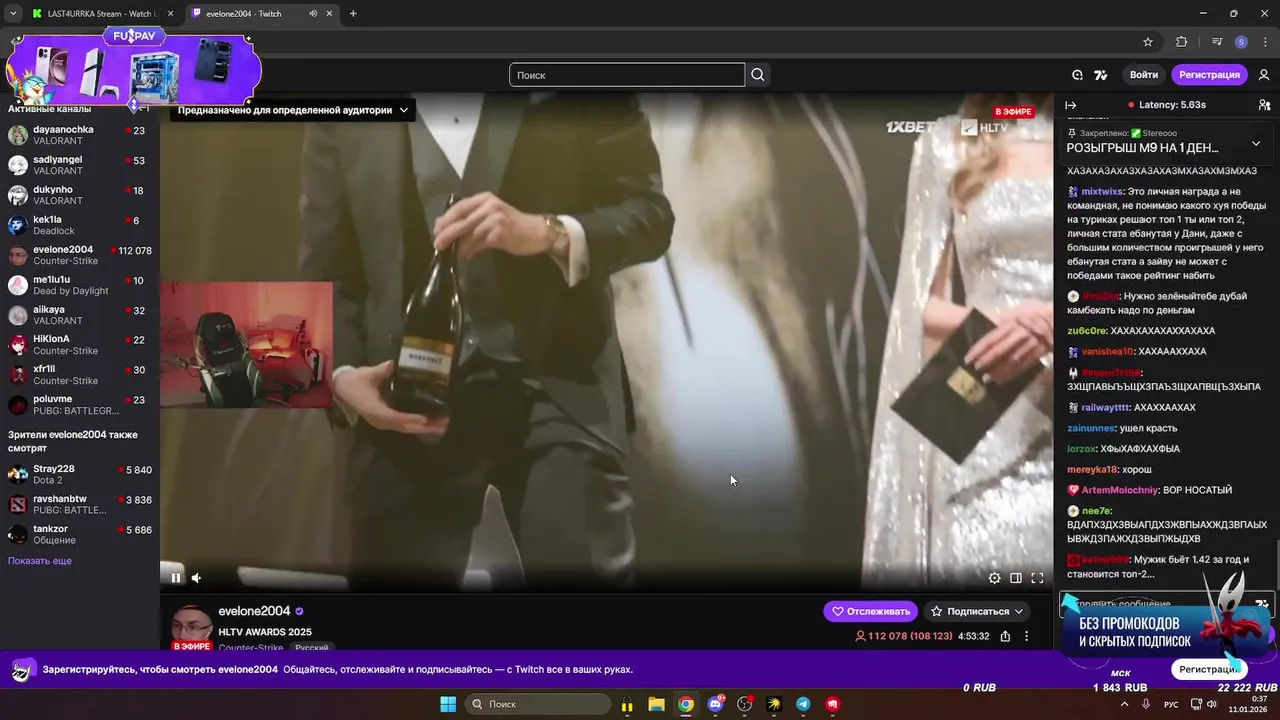Mute the Twitch tab via speaker icon
The image size is (1280, 720).
coord(313,14)
